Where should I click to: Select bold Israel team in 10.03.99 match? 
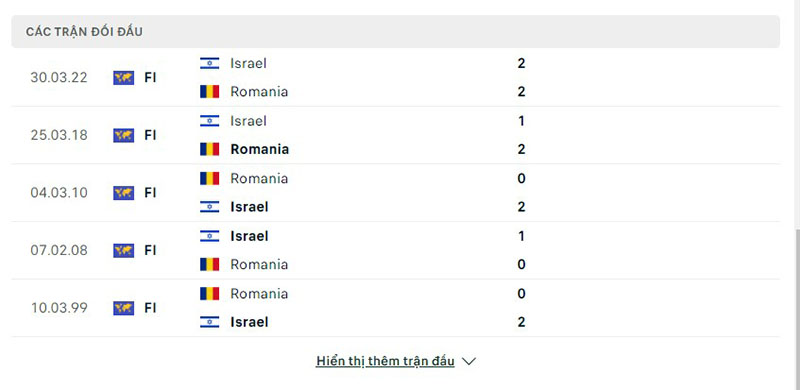click(249, 322)
